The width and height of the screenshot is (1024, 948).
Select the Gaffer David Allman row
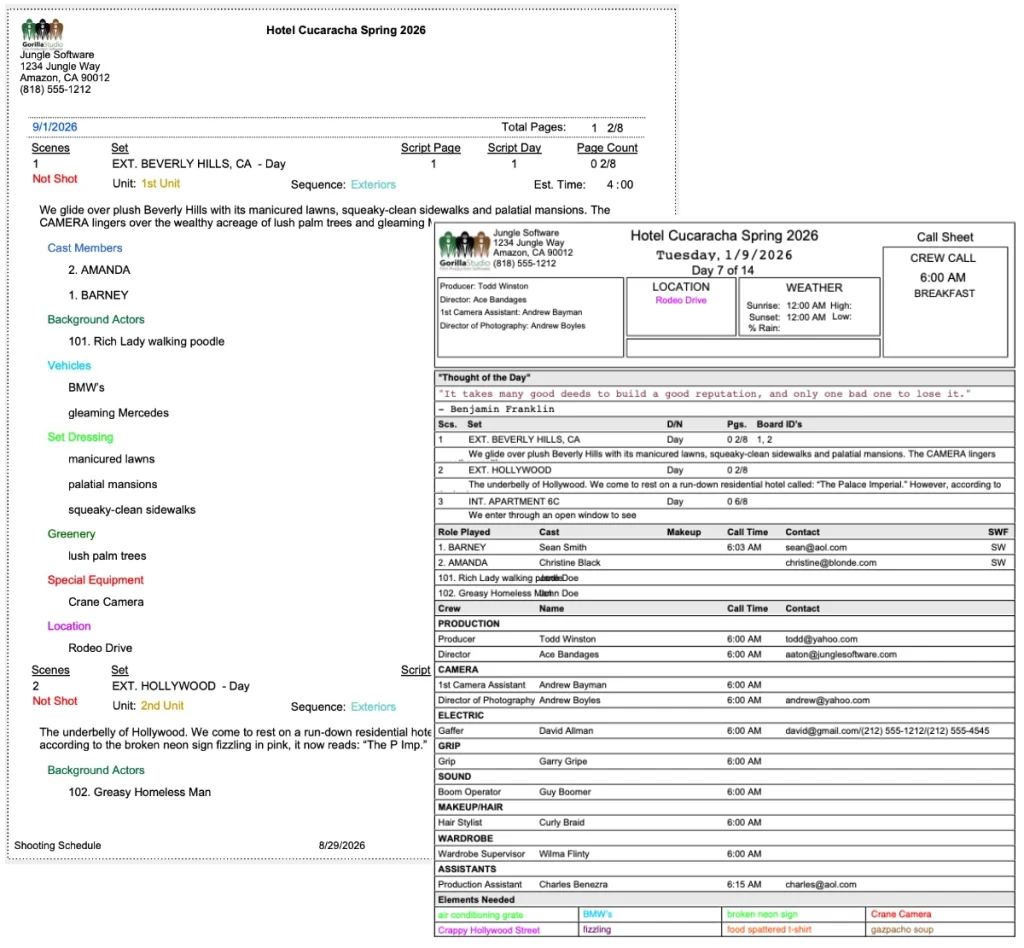pyautogui.click(x=724, y=731)
